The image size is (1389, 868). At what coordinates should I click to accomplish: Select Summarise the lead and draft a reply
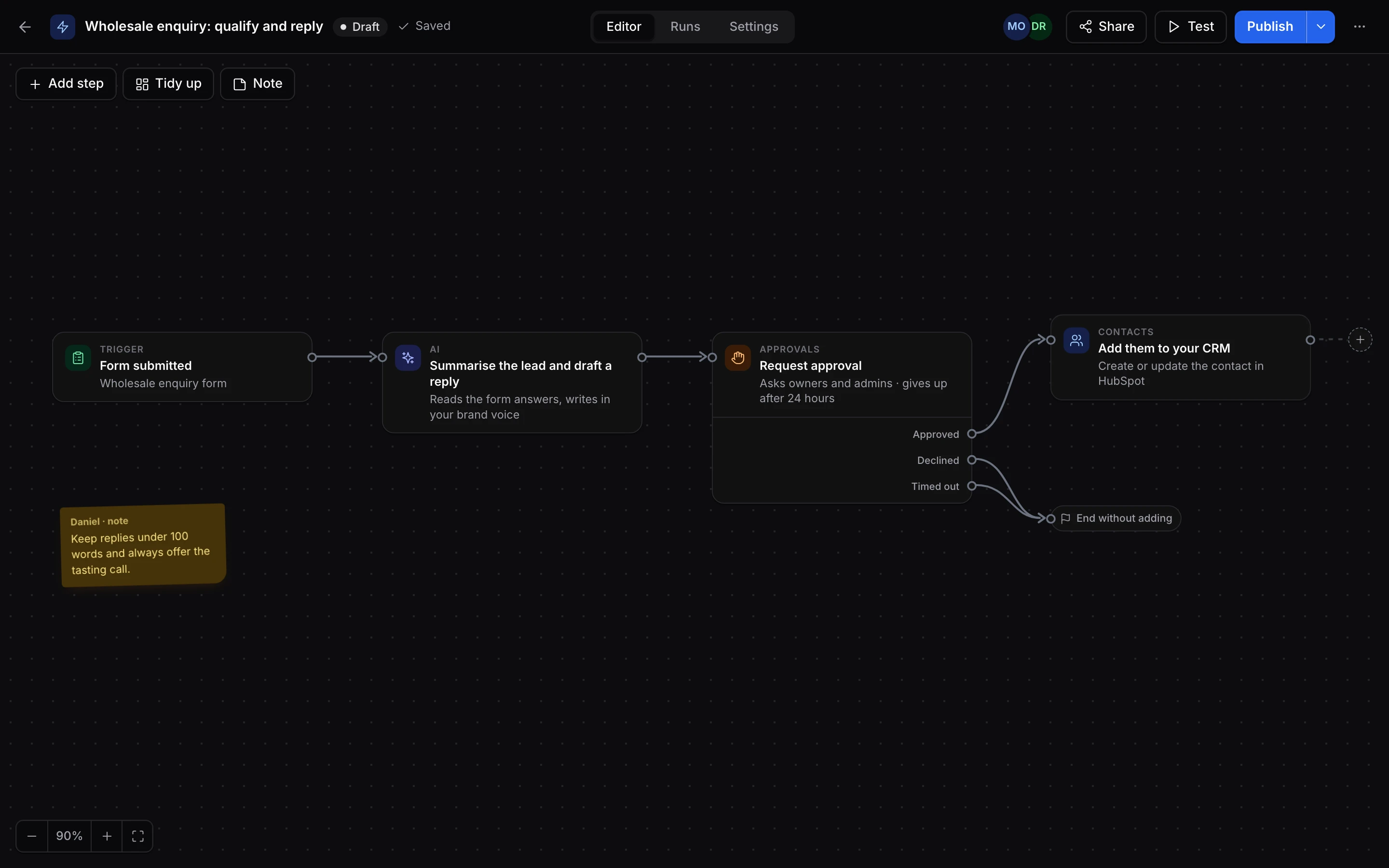point(520,374)
